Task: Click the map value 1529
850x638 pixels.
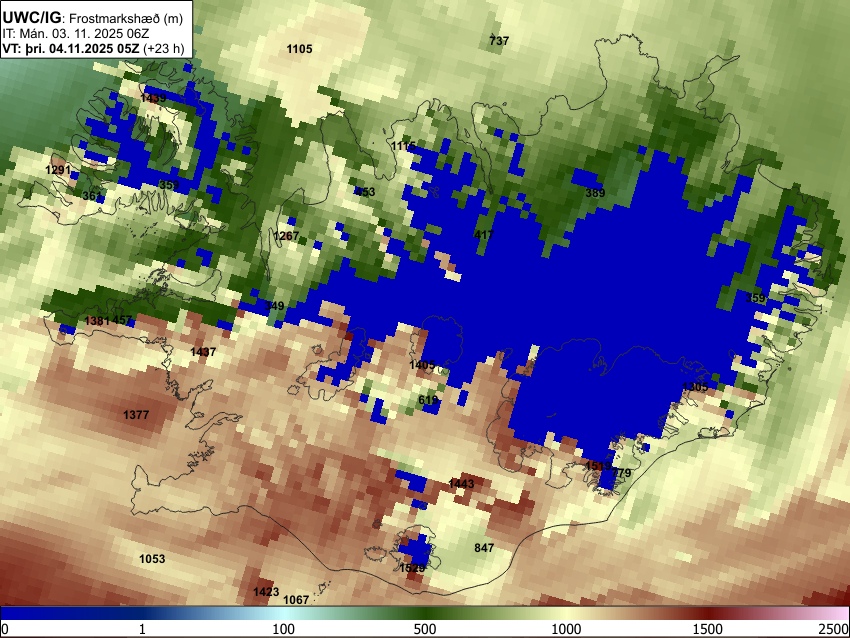Action: tap(413, 568)
